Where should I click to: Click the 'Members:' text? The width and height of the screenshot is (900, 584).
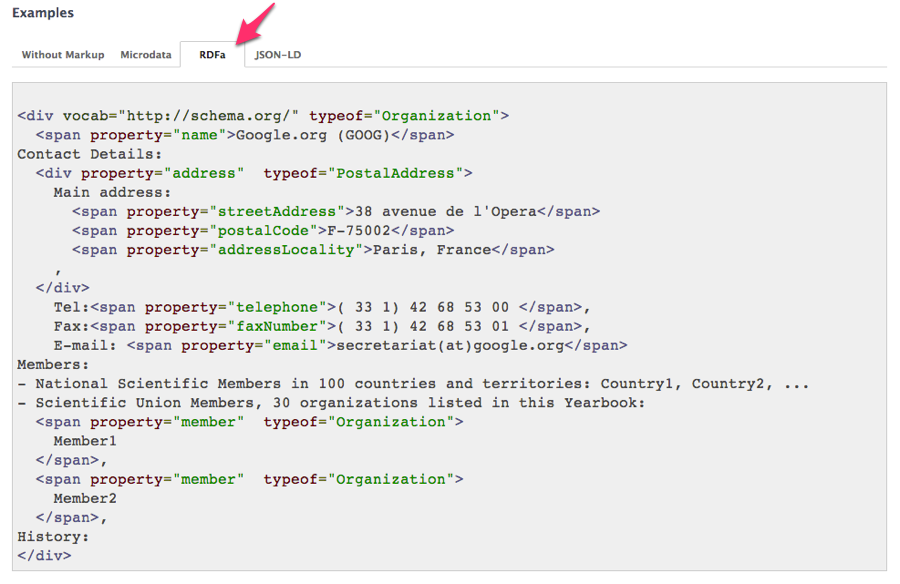(53, 365)
